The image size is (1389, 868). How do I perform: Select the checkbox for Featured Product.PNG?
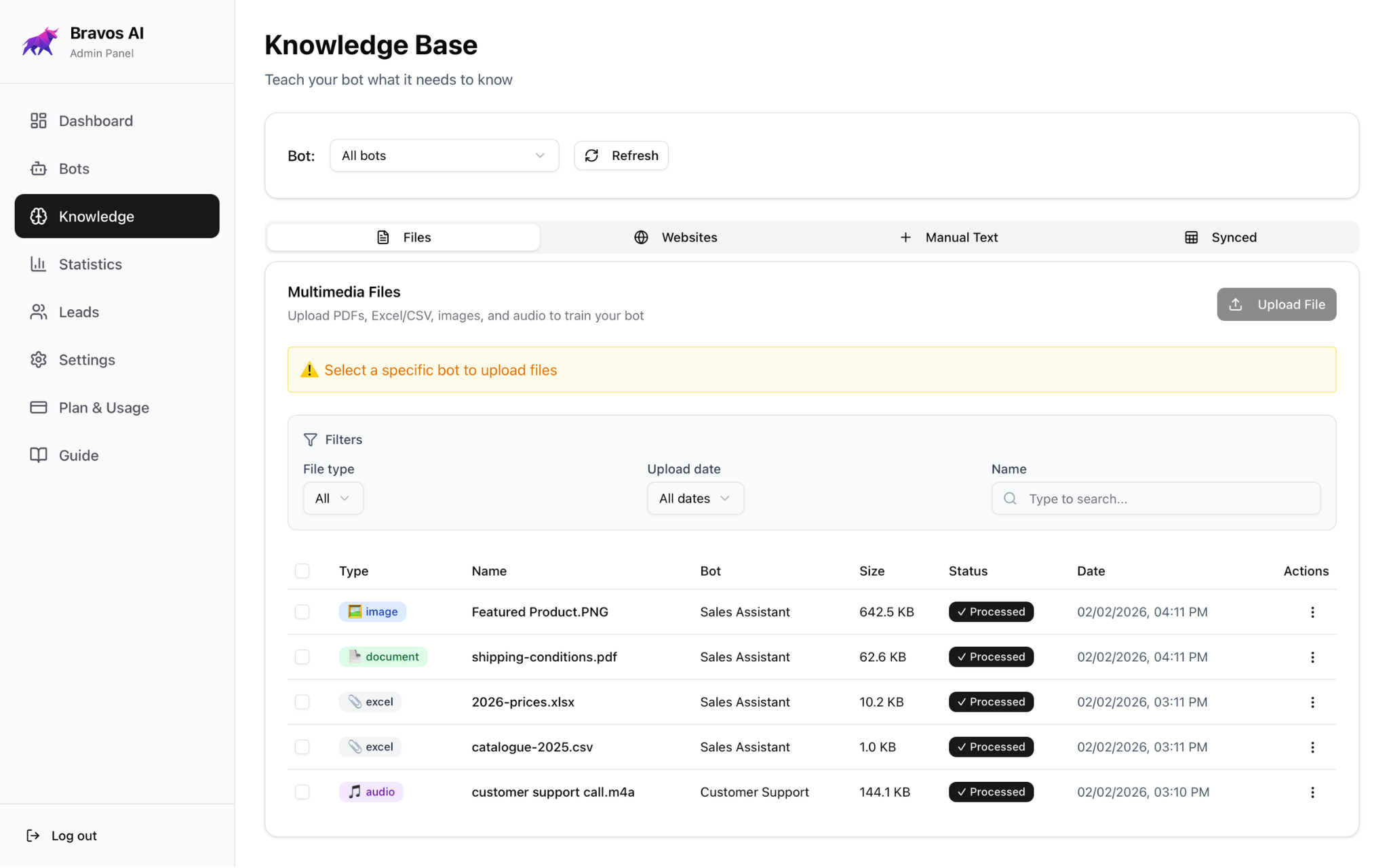click(302, 612)
